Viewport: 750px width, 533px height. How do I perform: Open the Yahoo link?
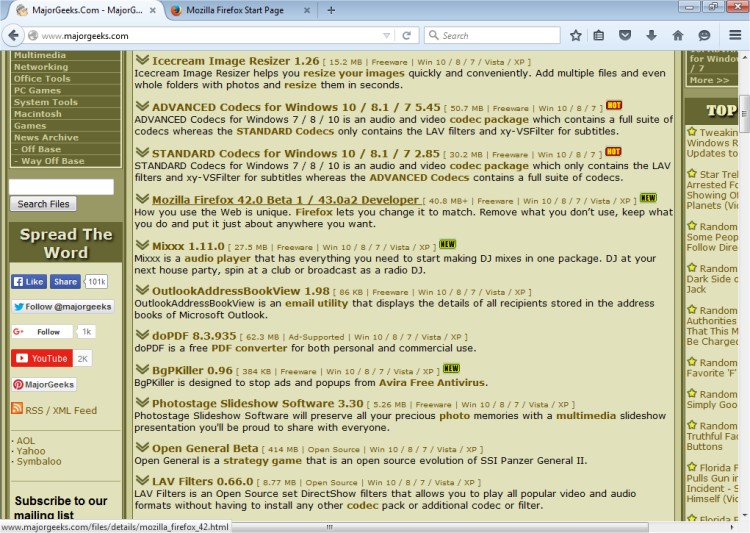[31, 451]
